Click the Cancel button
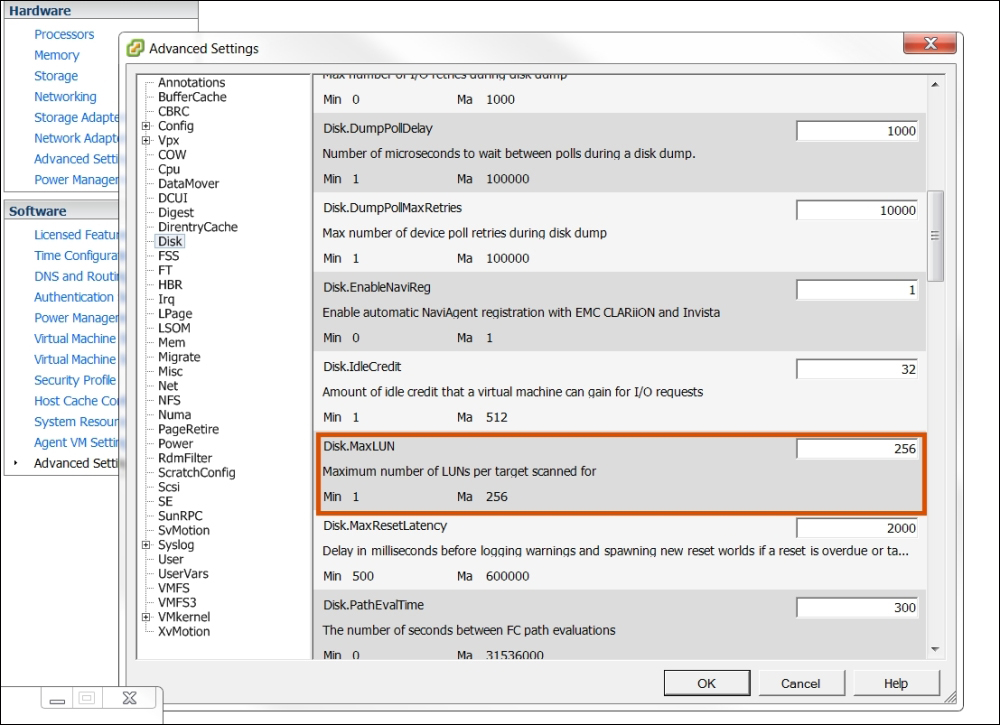This screenshot has height=725, width=1000. point(801,684)
